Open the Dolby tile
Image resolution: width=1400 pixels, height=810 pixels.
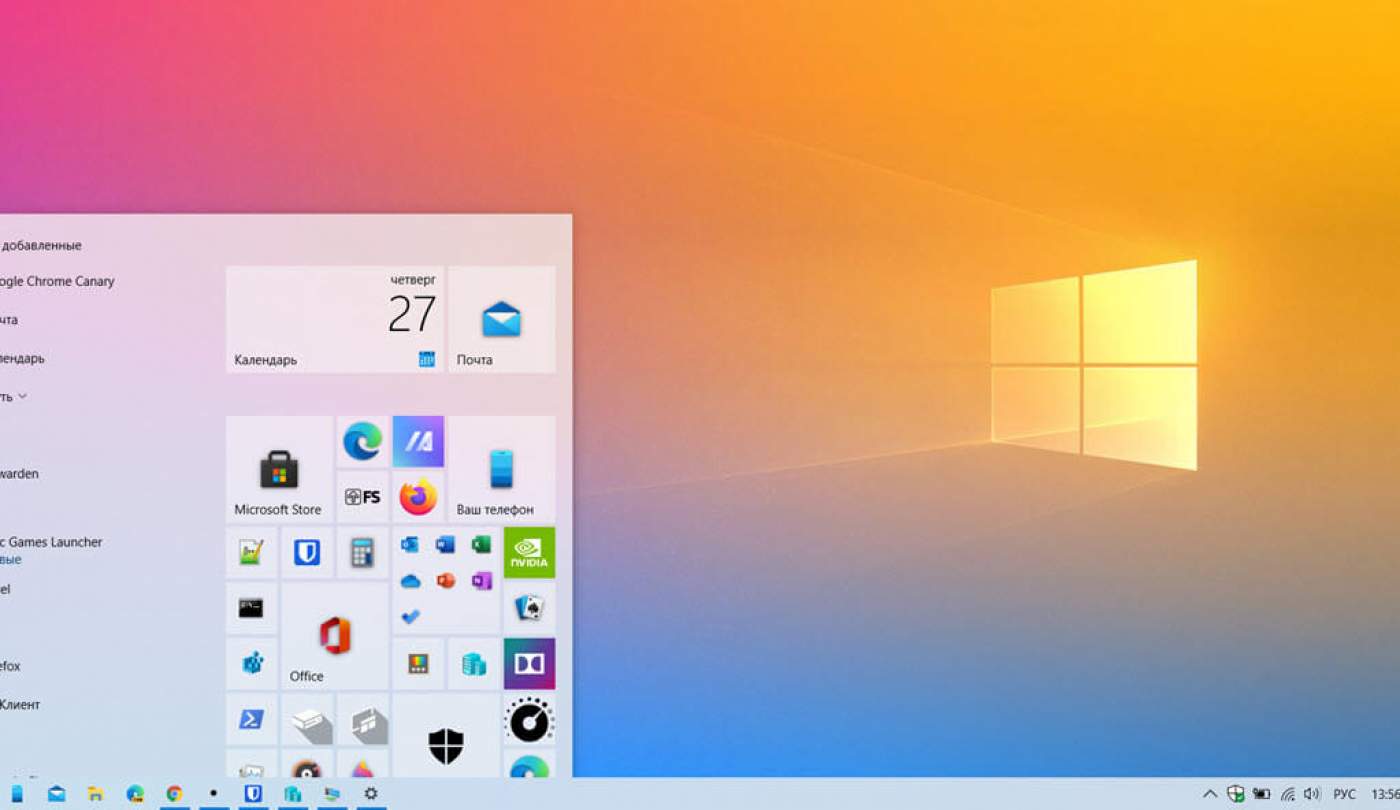point(529,663)
